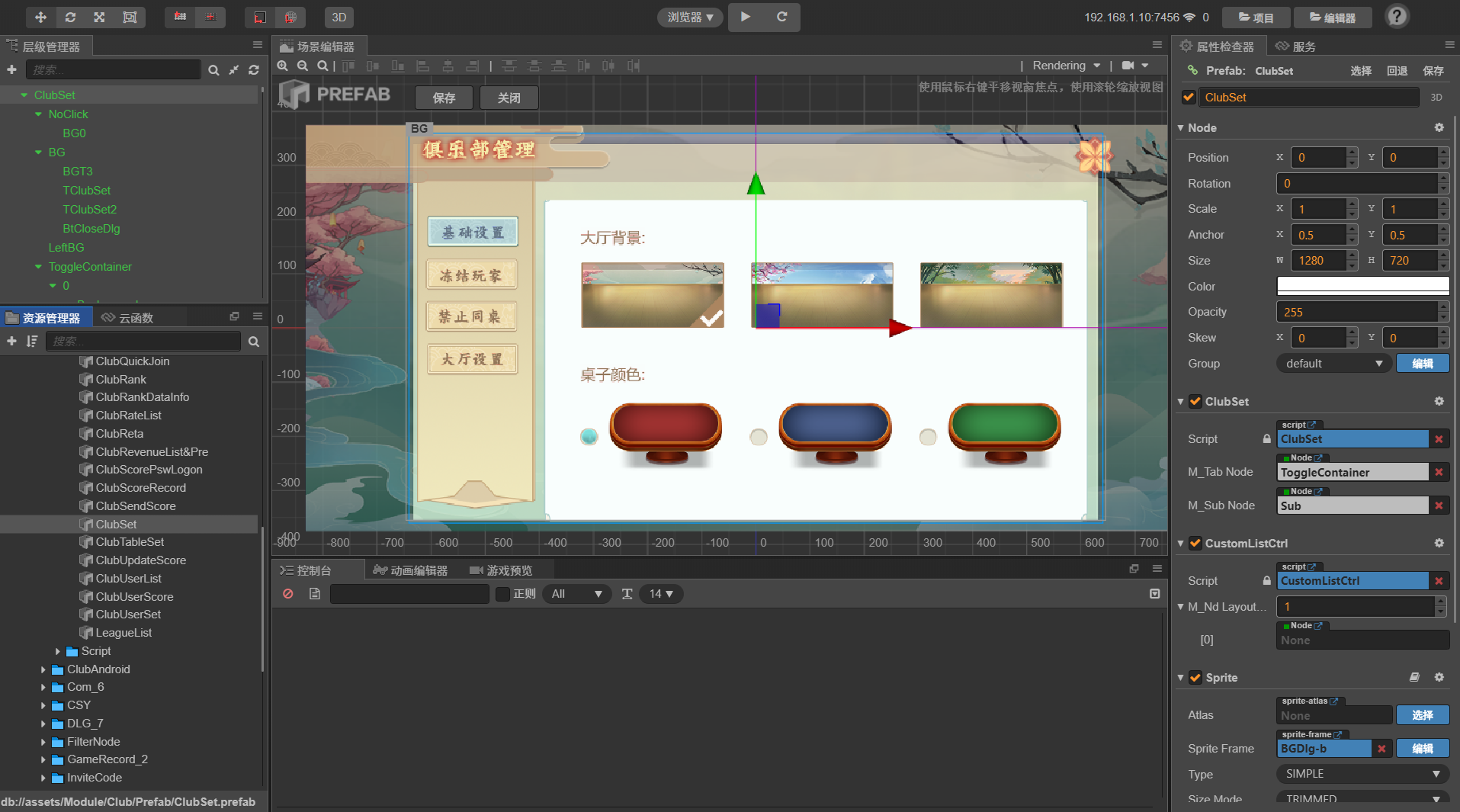Choose the third hall background thumbnail
This screenshot has width=1460, height=812.
991,295
